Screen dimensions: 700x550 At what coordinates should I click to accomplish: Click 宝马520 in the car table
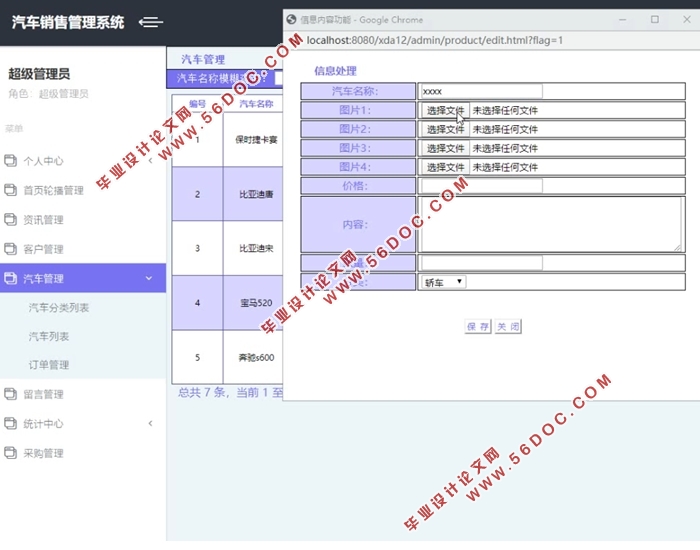pos(256,303)
